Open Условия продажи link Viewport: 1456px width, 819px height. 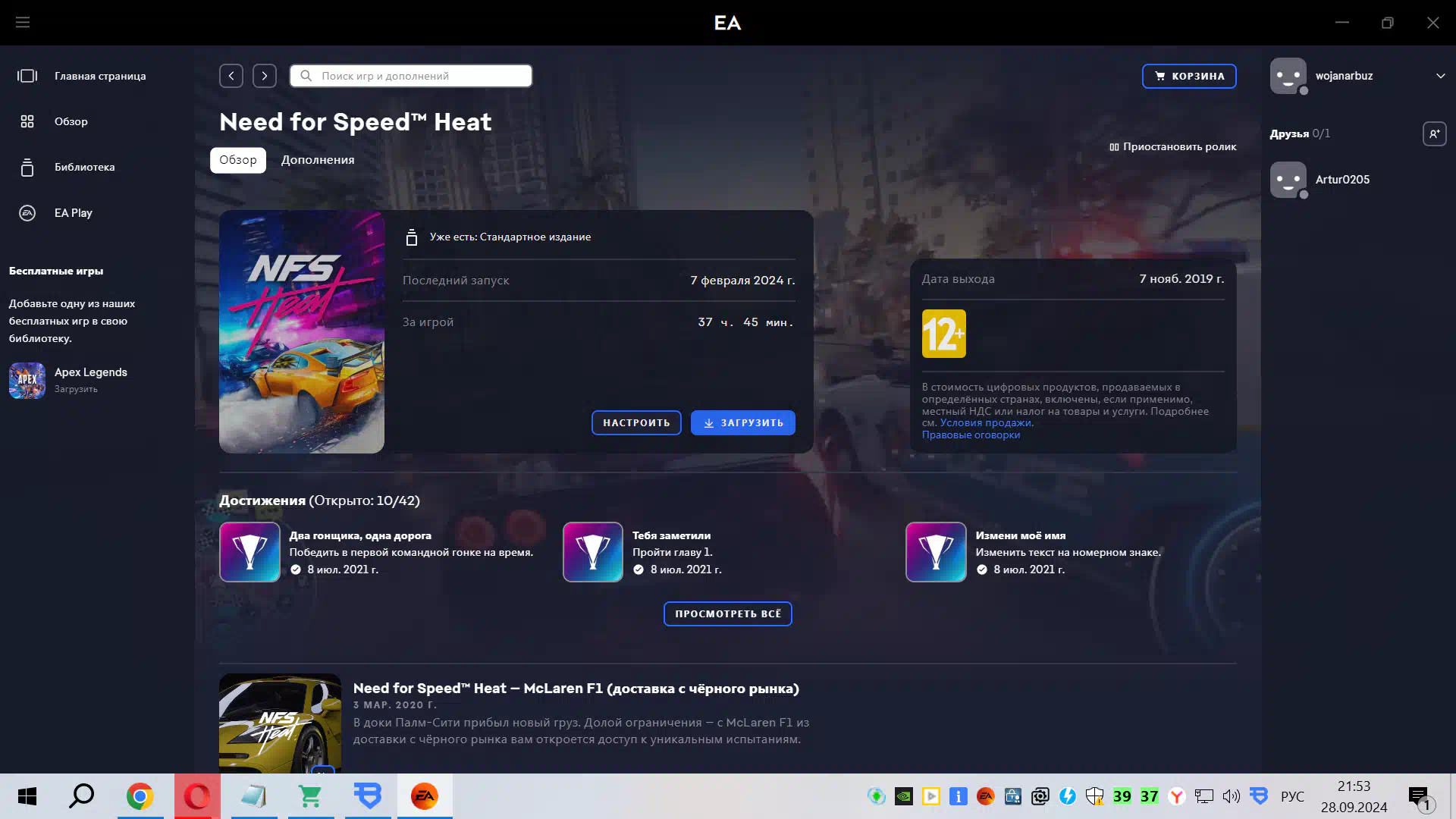click(986, 423)
